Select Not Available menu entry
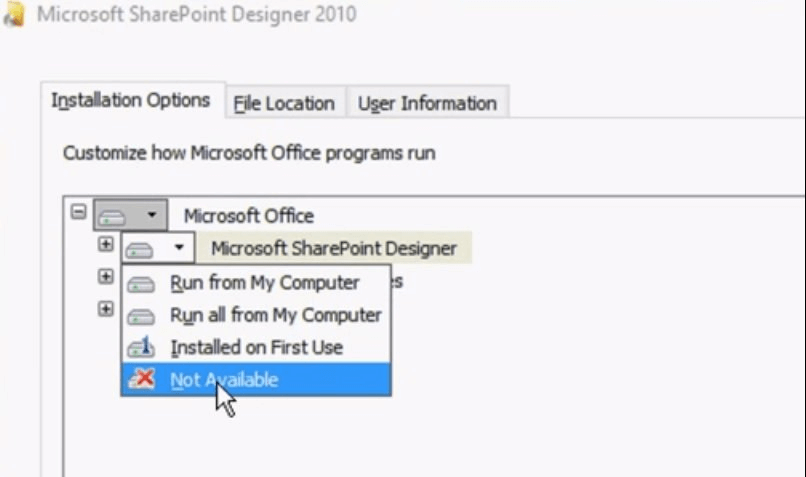The height and width of the screenshot is (477, 806). pyautogui.click(x=256, y=379)
